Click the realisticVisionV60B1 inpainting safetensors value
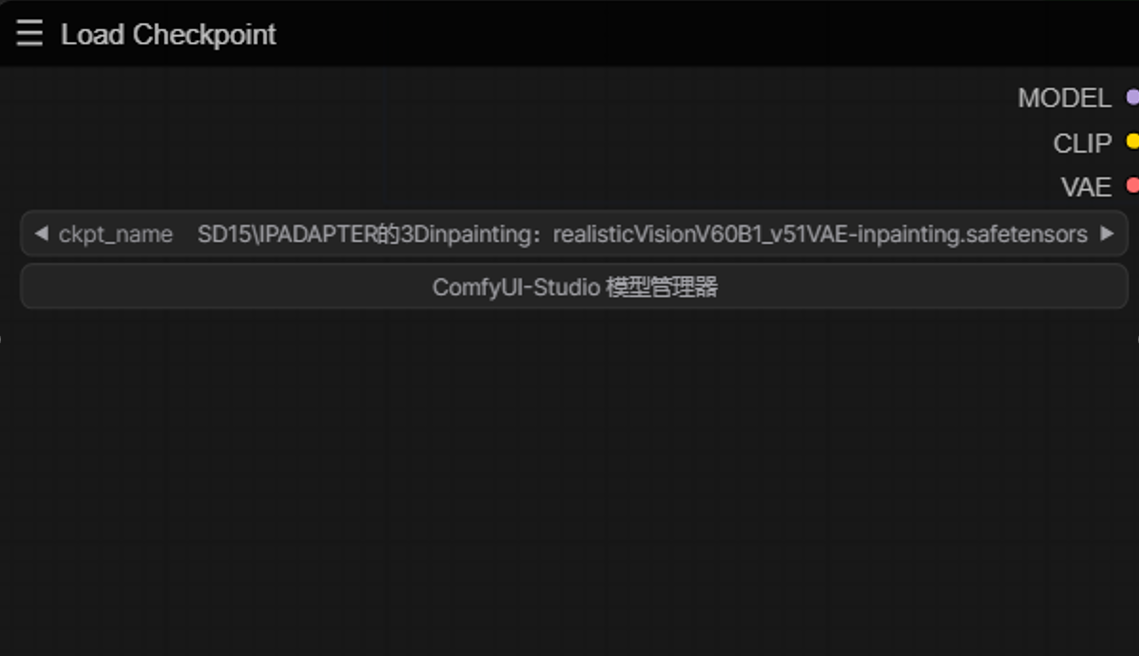Screen dimensions: 1139x656 point(820,234)
